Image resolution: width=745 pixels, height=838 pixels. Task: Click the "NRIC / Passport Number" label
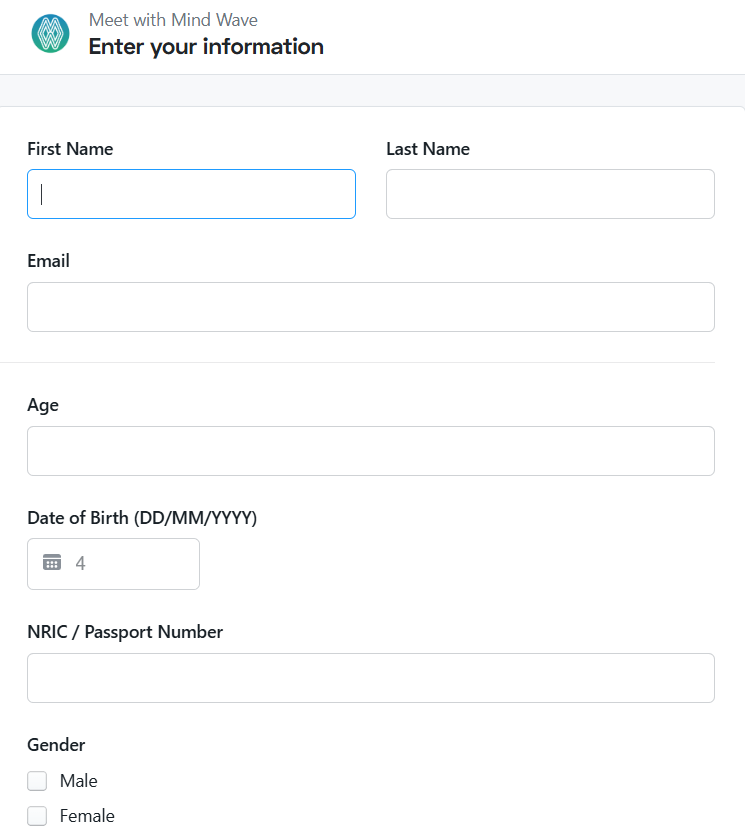click(x=125, y=632)
